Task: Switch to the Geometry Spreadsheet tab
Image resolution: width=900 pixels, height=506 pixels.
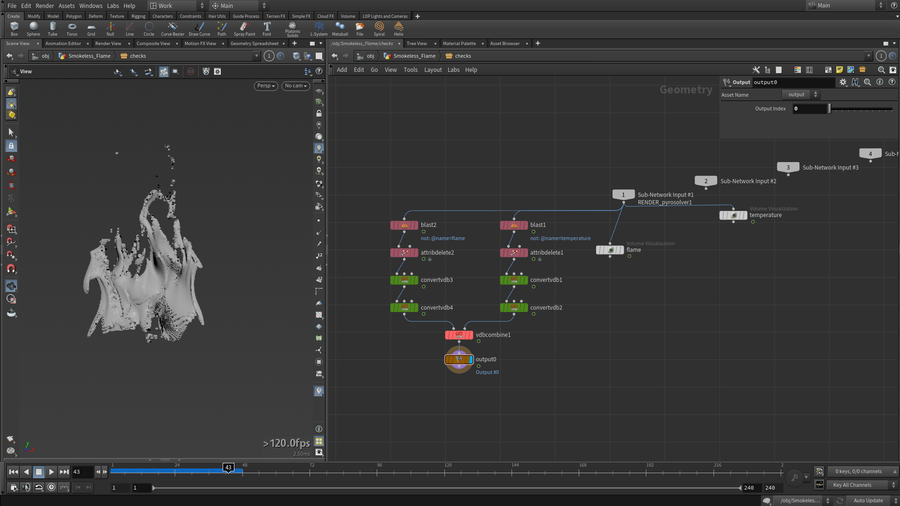Action: [254, 44]
